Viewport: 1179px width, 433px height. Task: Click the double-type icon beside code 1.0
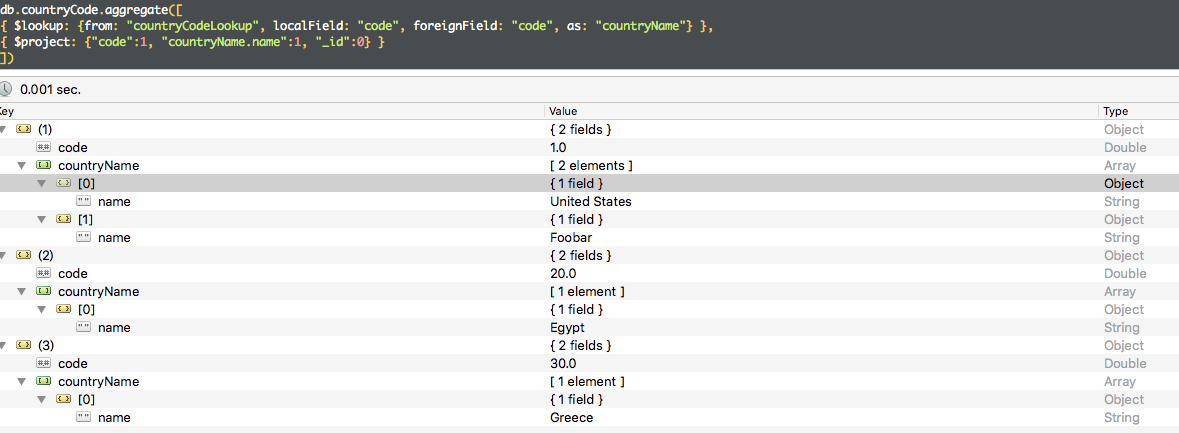pos(44,148)
